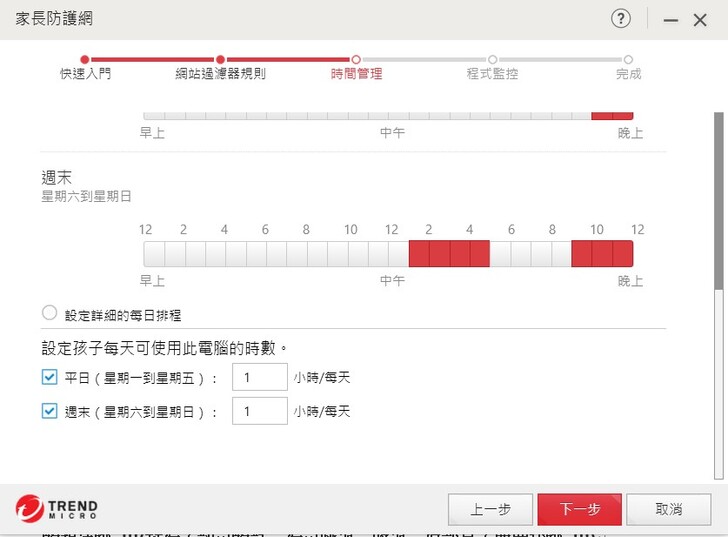This screenshot has width=728, height=537.
Task: Select the 程式監控 step
Action: tap(492, 67)
